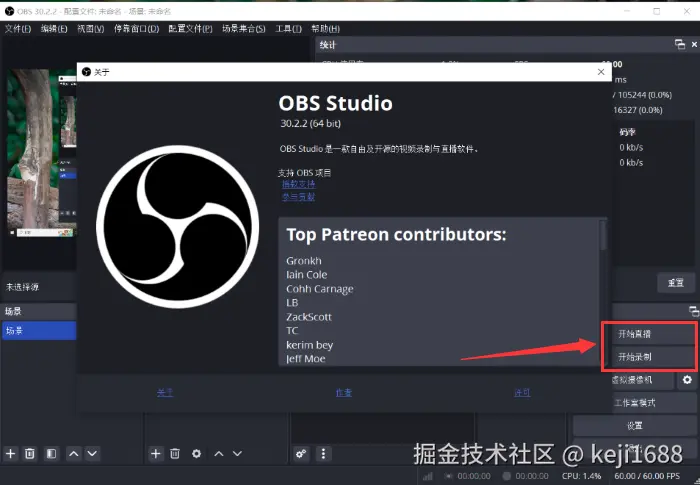Click contributor name kerim bey
700x485 pixels.
(x=310, y=345)
